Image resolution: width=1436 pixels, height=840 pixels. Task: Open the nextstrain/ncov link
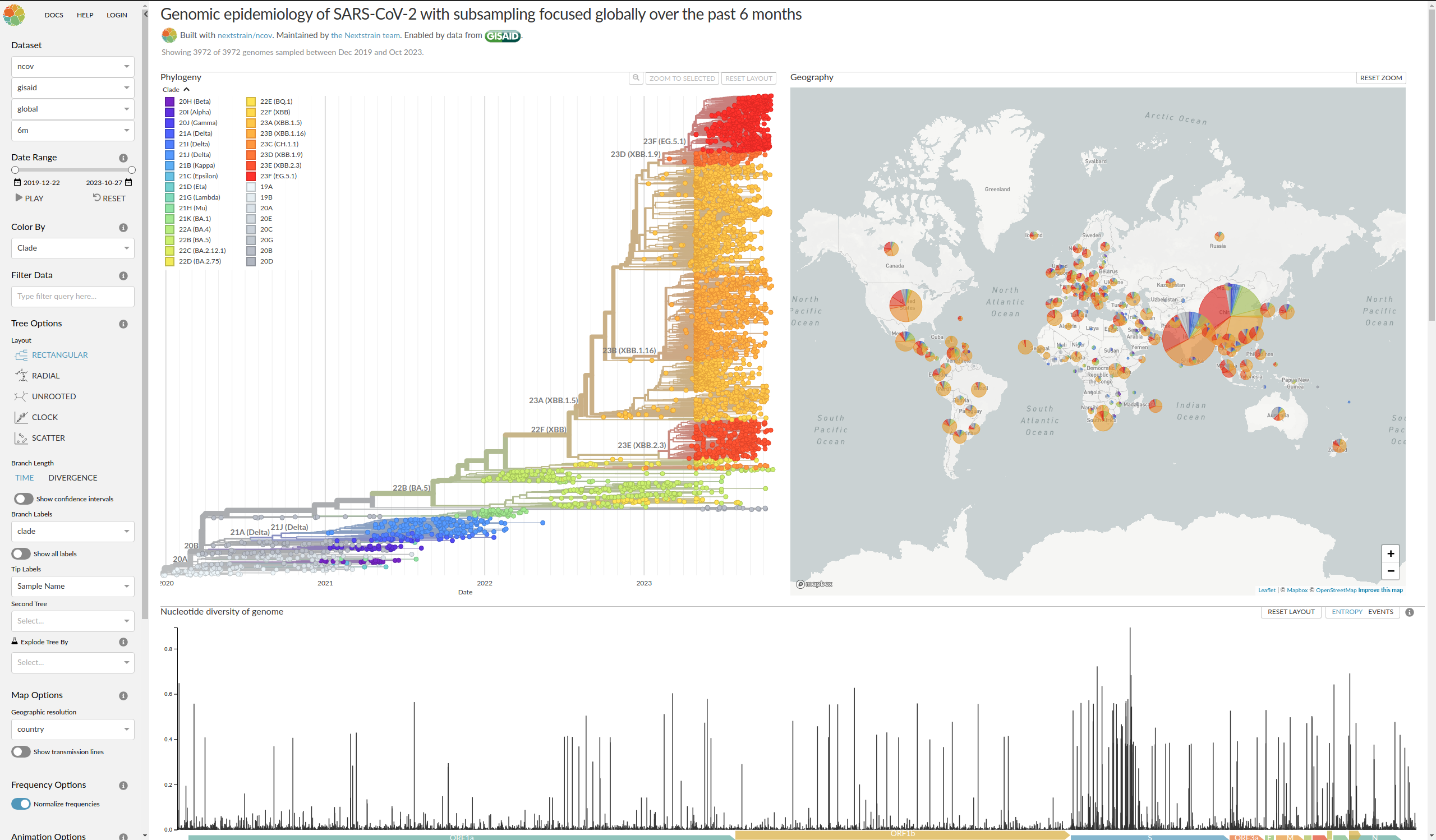coord(245,35)
